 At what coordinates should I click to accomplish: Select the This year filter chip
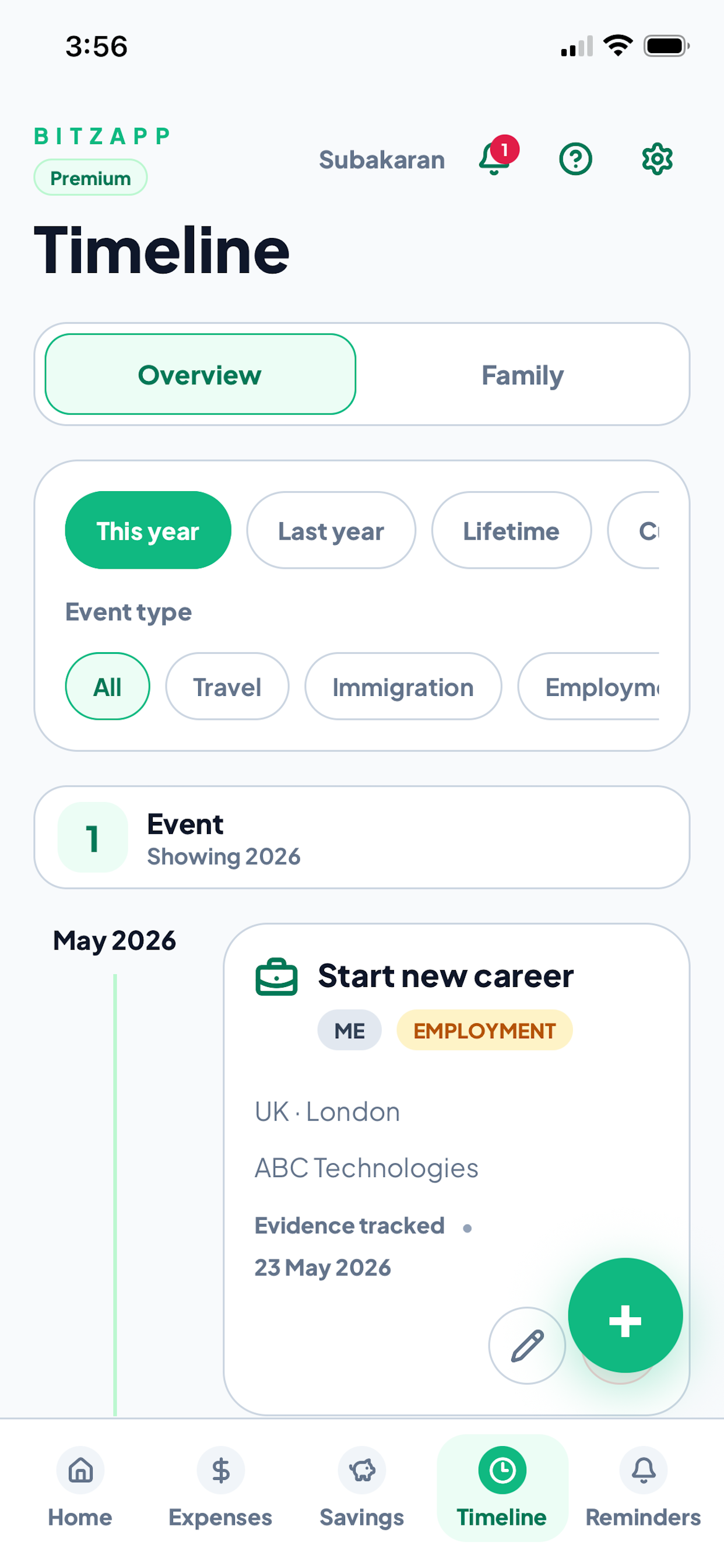coord(148,530)
